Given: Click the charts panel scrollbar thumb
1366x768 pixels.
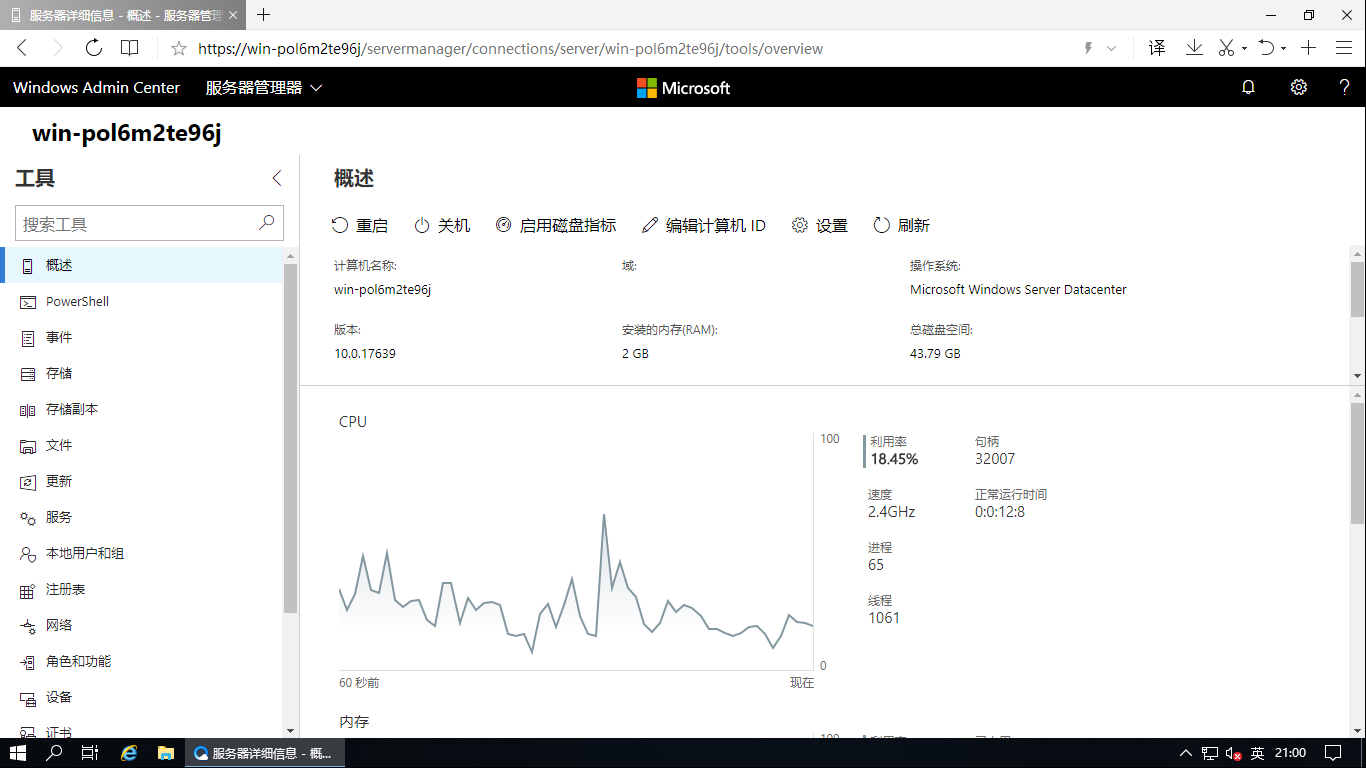Looking at the screenshot, I should tap(1357, 463).
